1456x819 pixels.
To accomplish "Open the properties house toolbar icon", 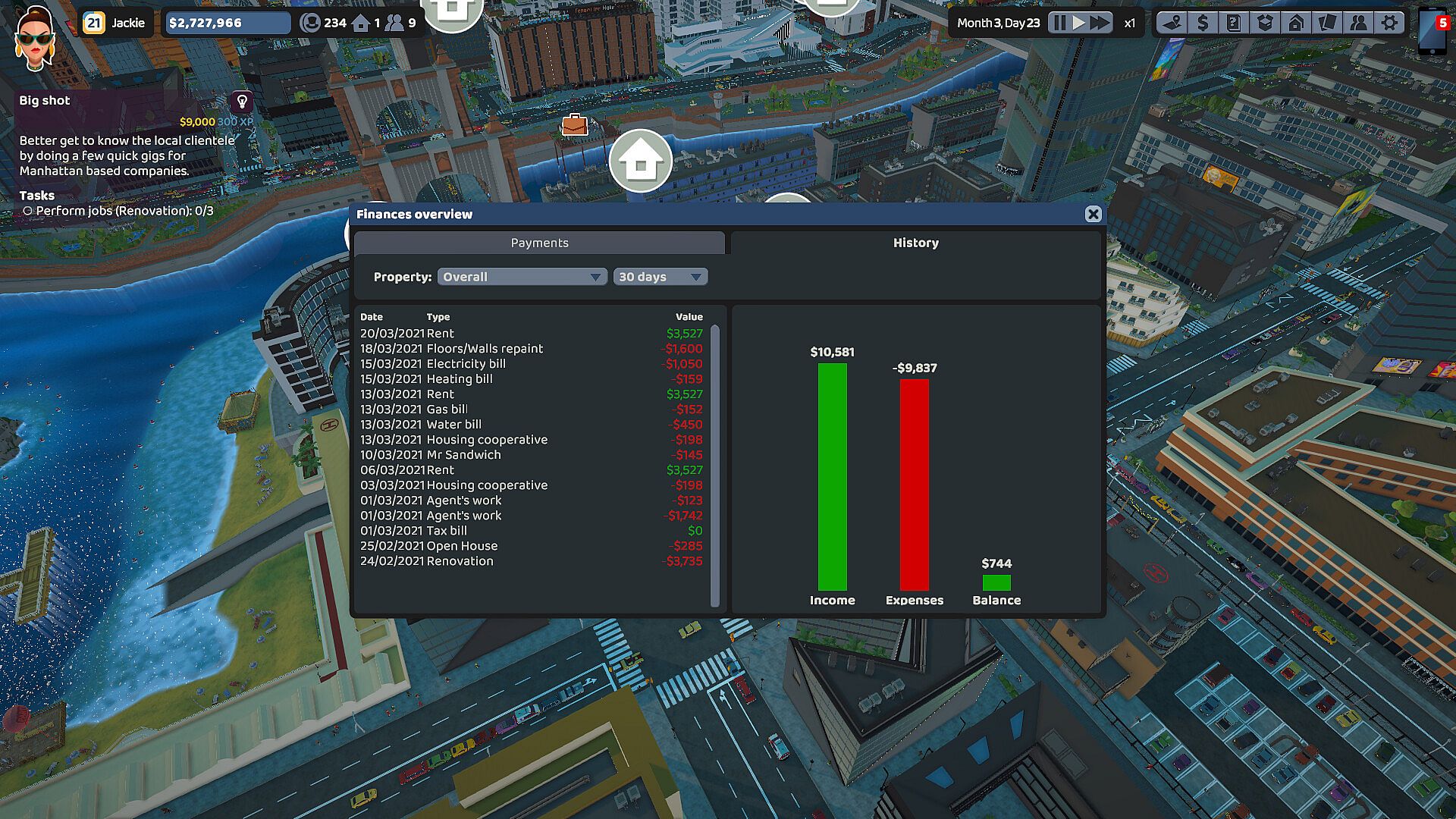I will pyautogui.click(x=1296, y=23).
